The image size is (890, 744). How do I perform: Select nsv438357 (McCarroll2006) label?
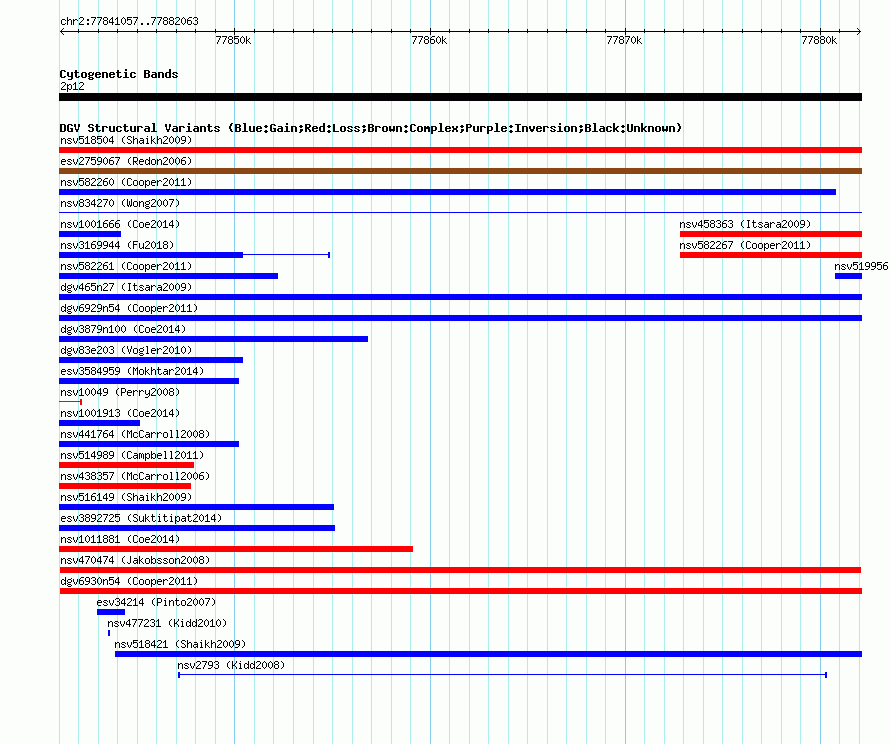pyautogui.click(x=135, y=476)
